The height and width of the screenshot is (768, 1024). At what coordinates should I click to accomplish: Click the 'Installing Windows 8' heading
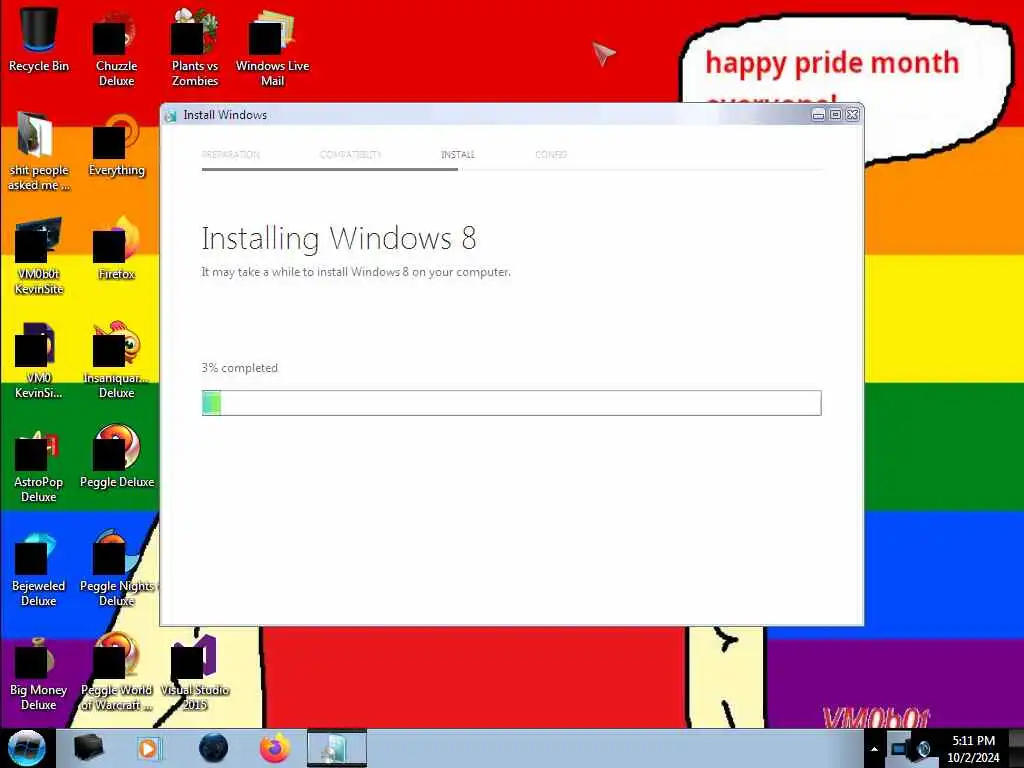[x=339, y=239]
